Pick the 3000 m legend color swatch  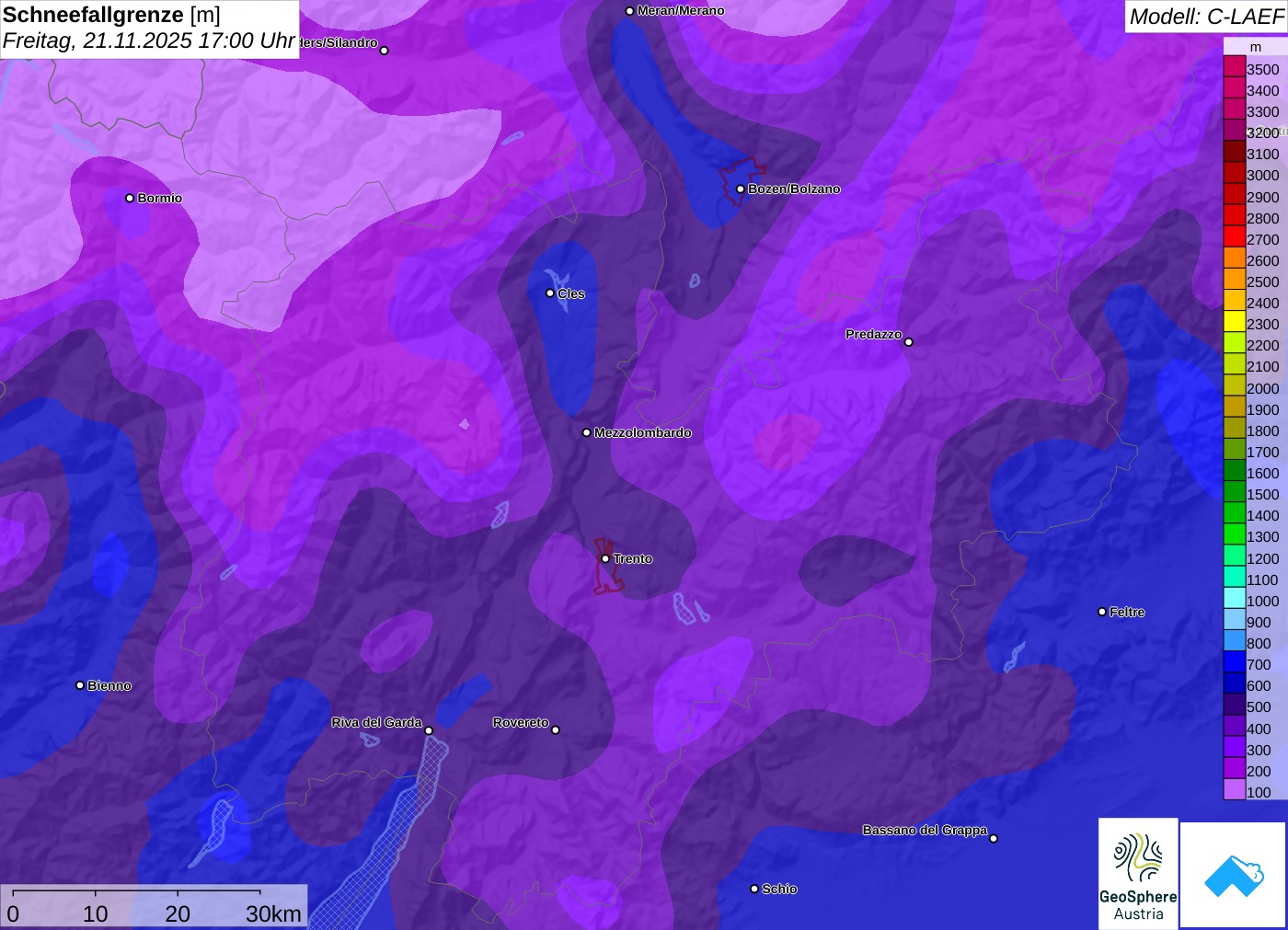coord(1235,174)
